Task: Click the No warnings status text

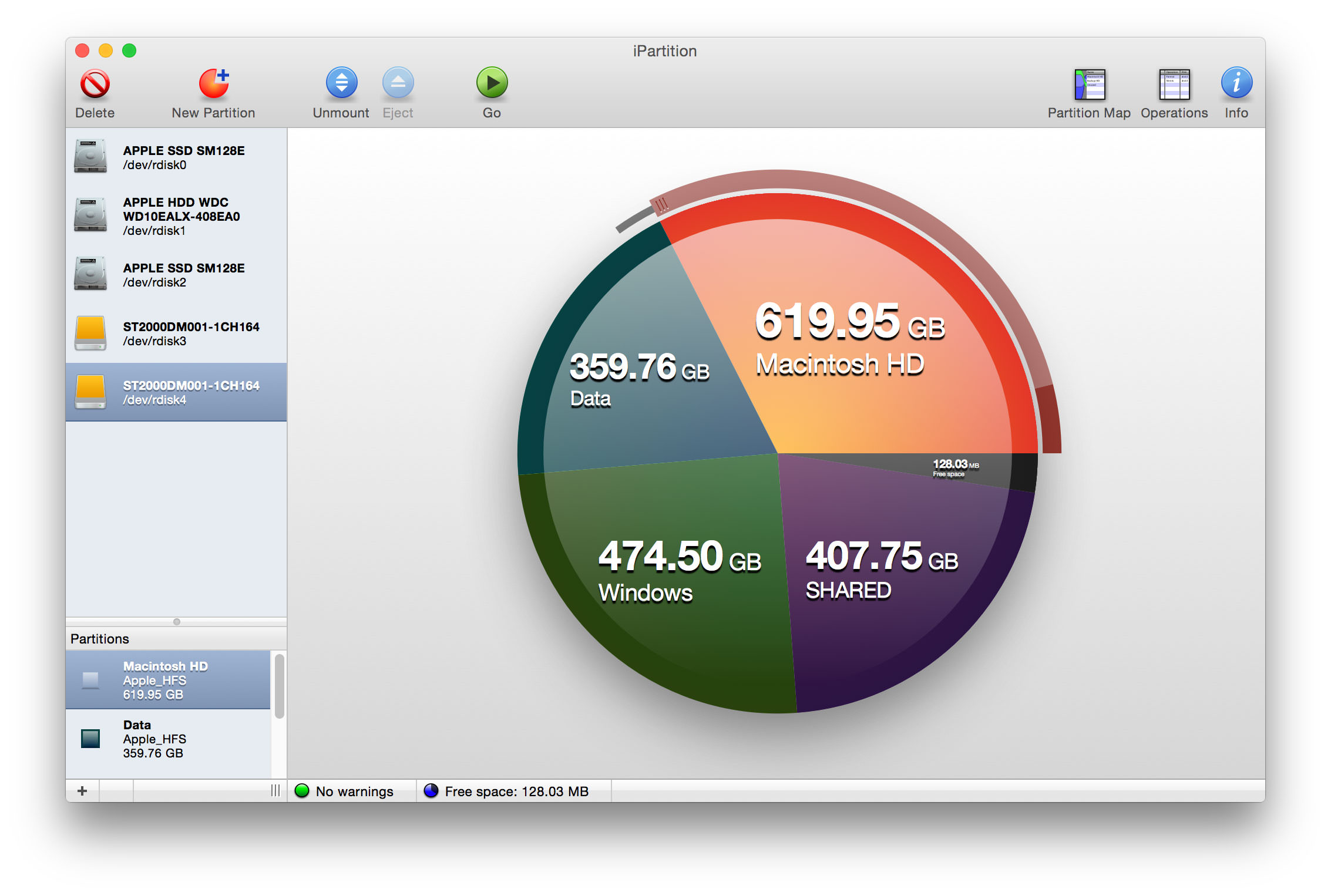Action: pyautogui.click(x=355, y=791)
